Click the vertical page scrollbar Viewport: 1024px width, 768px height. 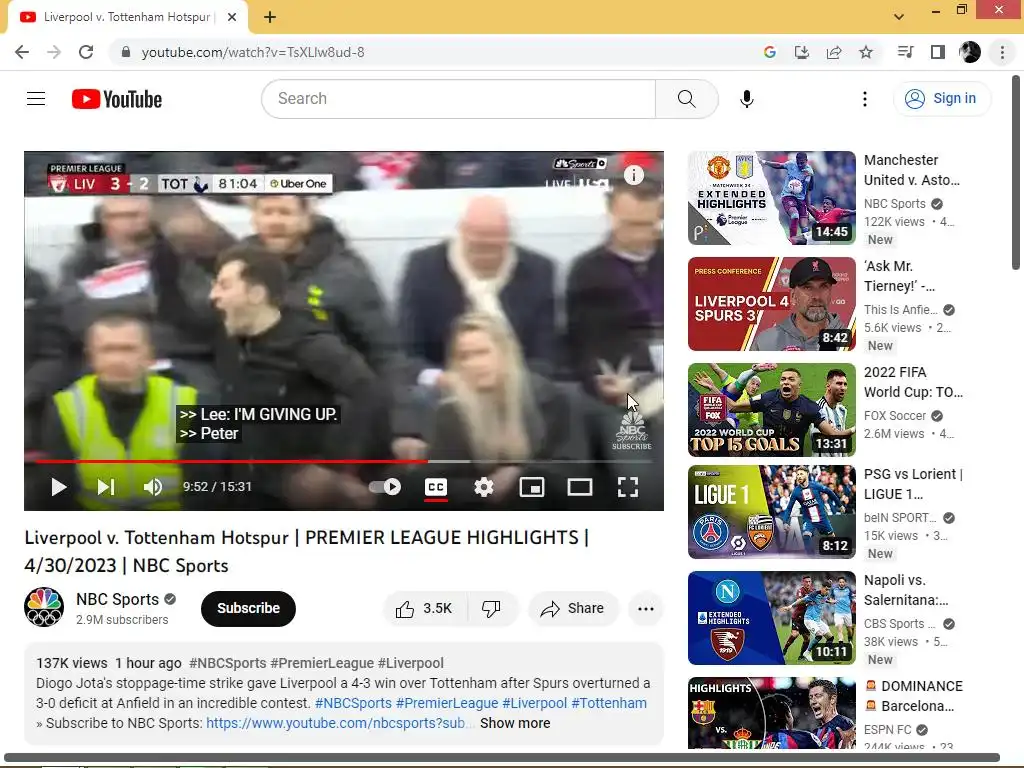tap(1016, 173)
